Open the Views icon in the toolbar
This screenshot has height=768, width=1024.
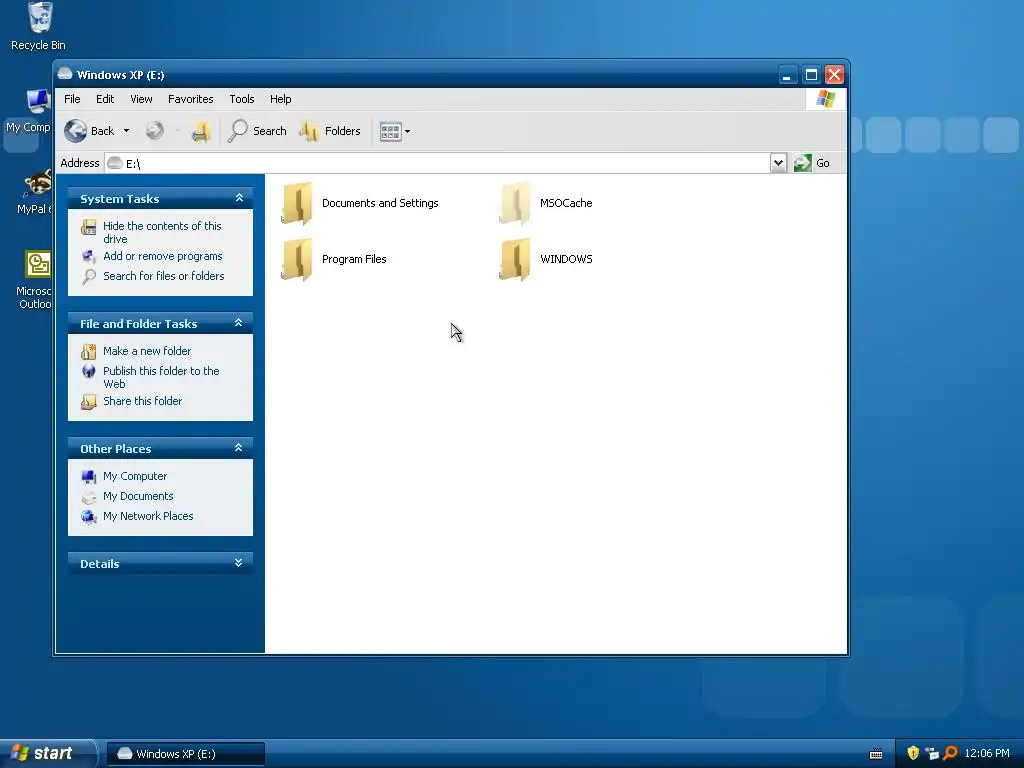tap(390, 131)
